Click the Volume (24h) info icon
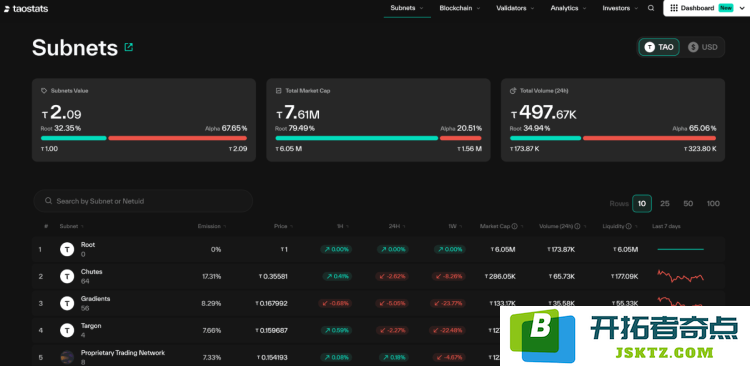The width and height of the screenshot is (750, 366). click(x=577, y=226)
